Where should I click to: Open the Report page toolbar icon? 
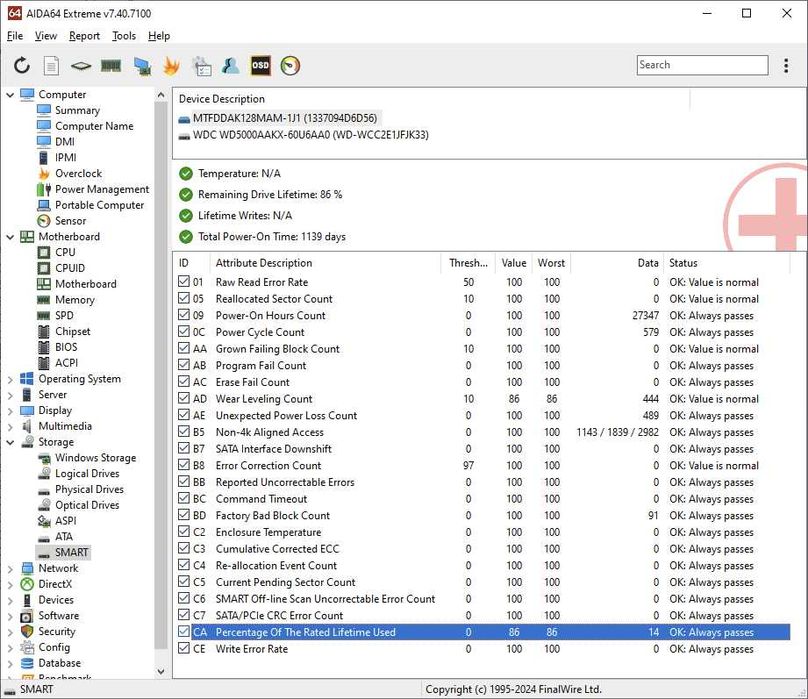click(51, 65)
